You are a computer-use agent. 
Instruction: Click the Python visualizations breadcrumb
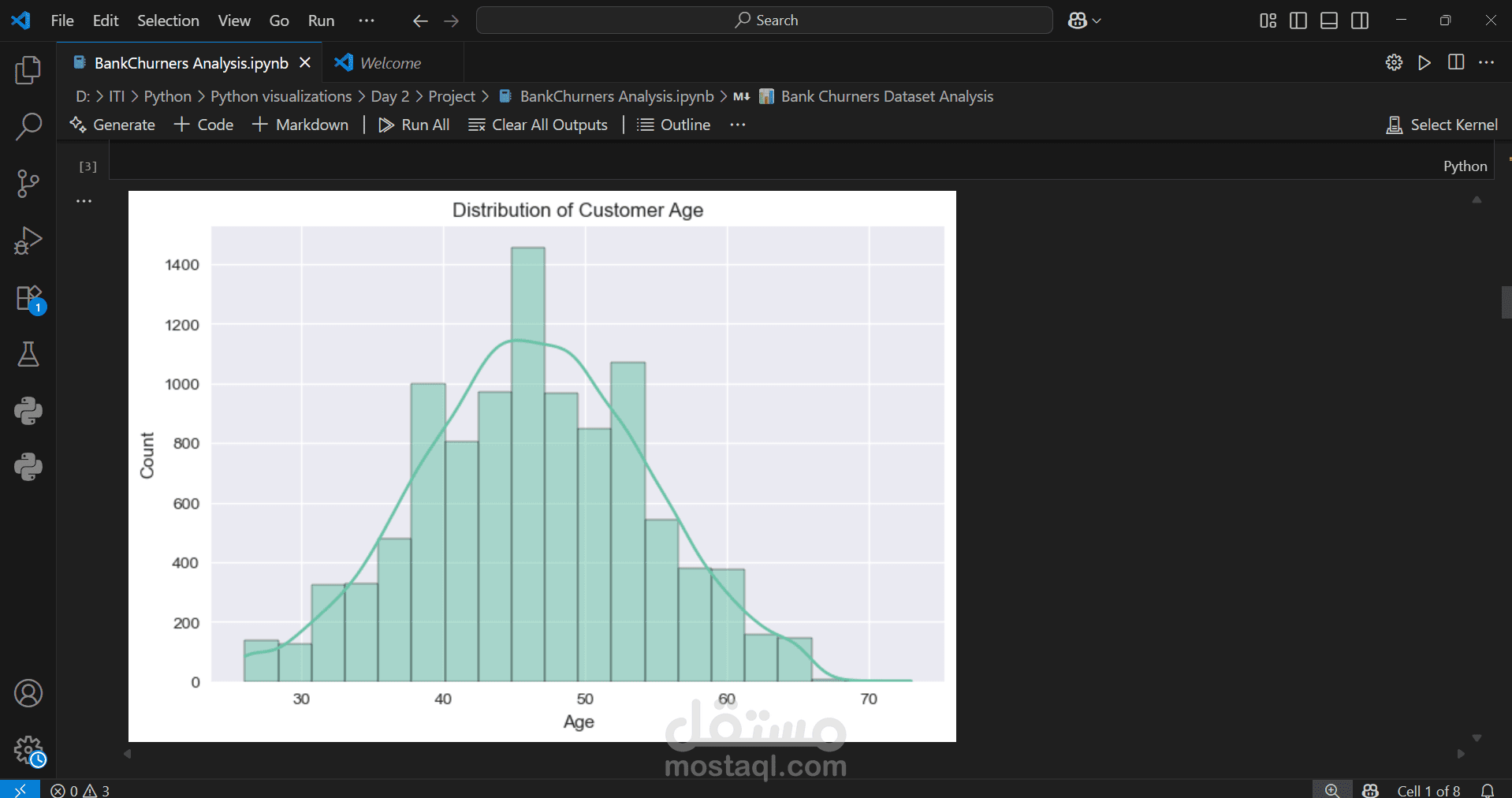point(281,96)
